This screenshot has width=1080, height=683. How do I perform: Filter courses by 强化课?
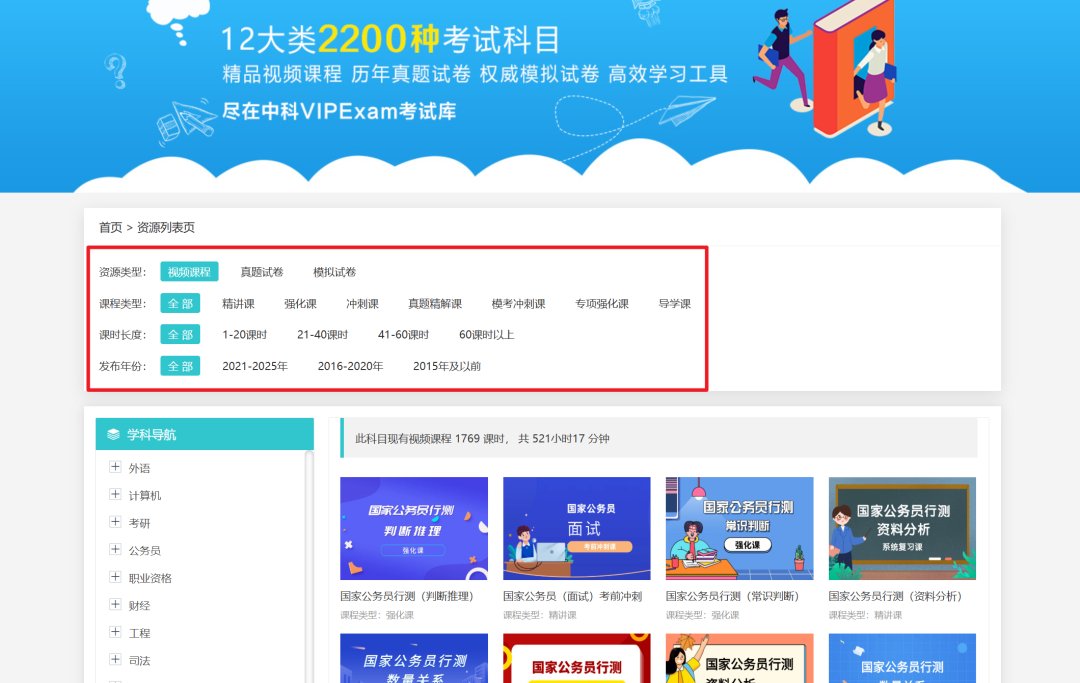pyautogui.click(x=300, y=304)
